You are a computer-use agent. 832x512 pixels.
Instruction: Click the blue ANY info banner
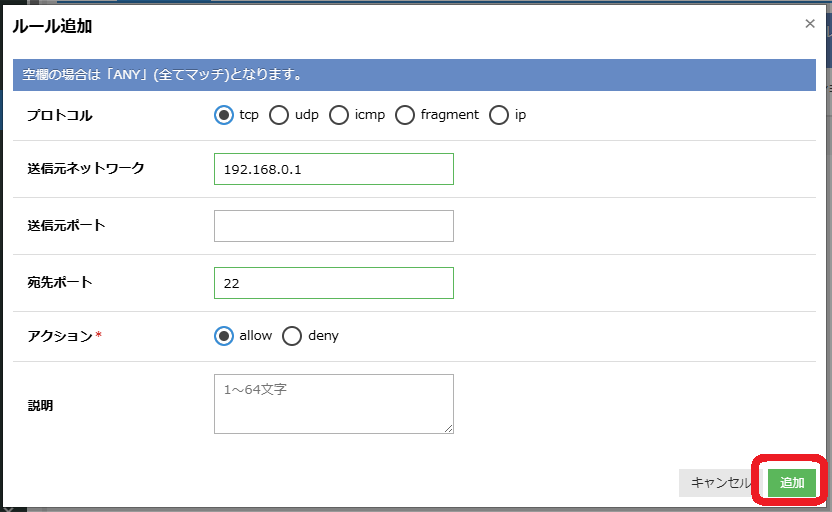pos(414,75)
